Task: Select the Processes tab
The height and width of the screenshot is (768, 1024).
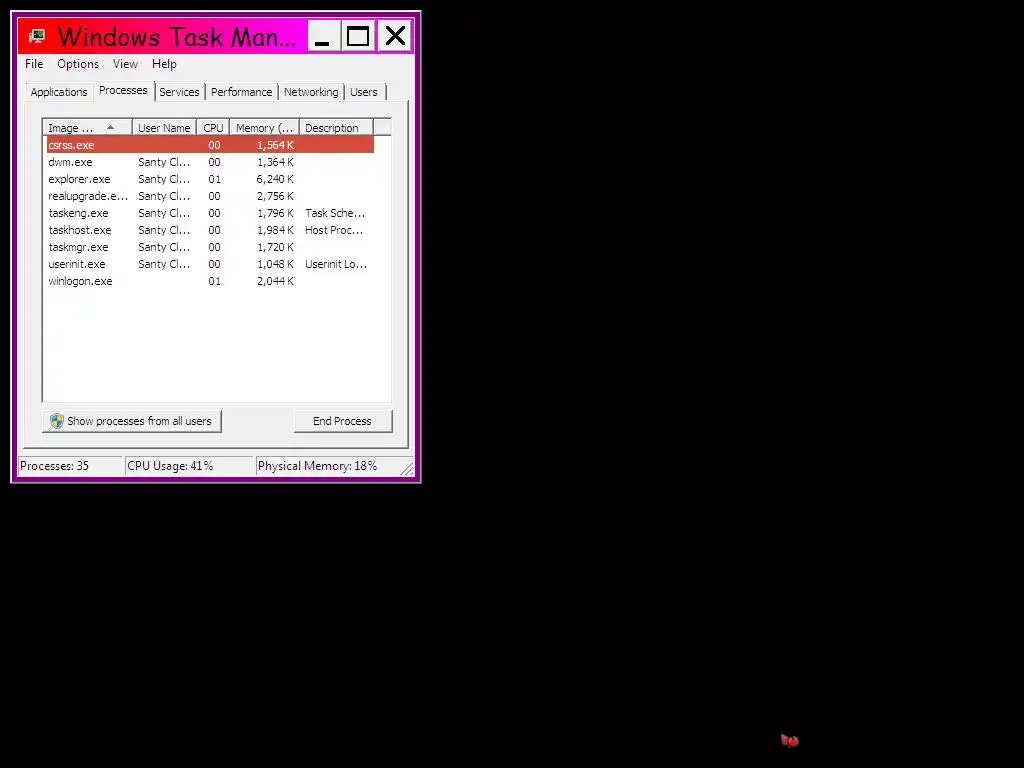Action: coord(123,91)
